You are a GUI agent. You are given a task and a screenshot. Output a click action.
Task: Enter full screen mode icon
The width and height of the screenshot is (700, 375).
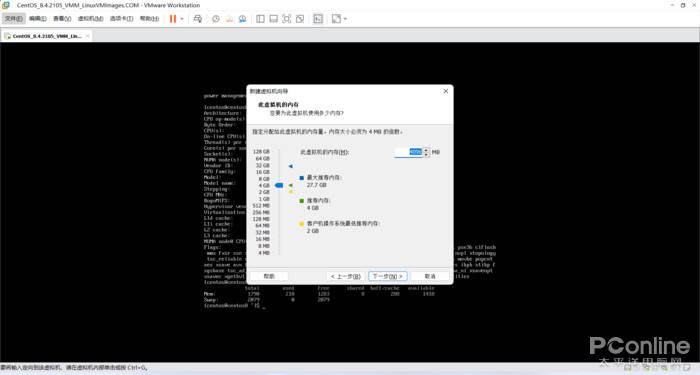pos(287,19)
